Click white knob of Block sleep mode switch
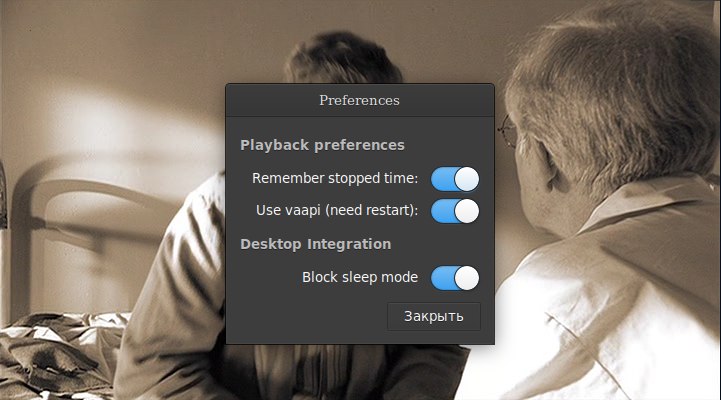Screen dimensions: 721x400 467,278
